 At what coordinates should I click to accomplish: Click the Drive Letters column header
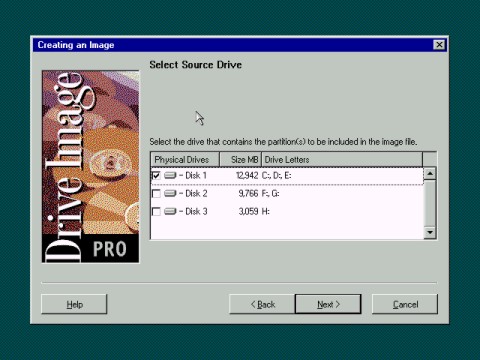pyautogui.click(x=342, y=160)
